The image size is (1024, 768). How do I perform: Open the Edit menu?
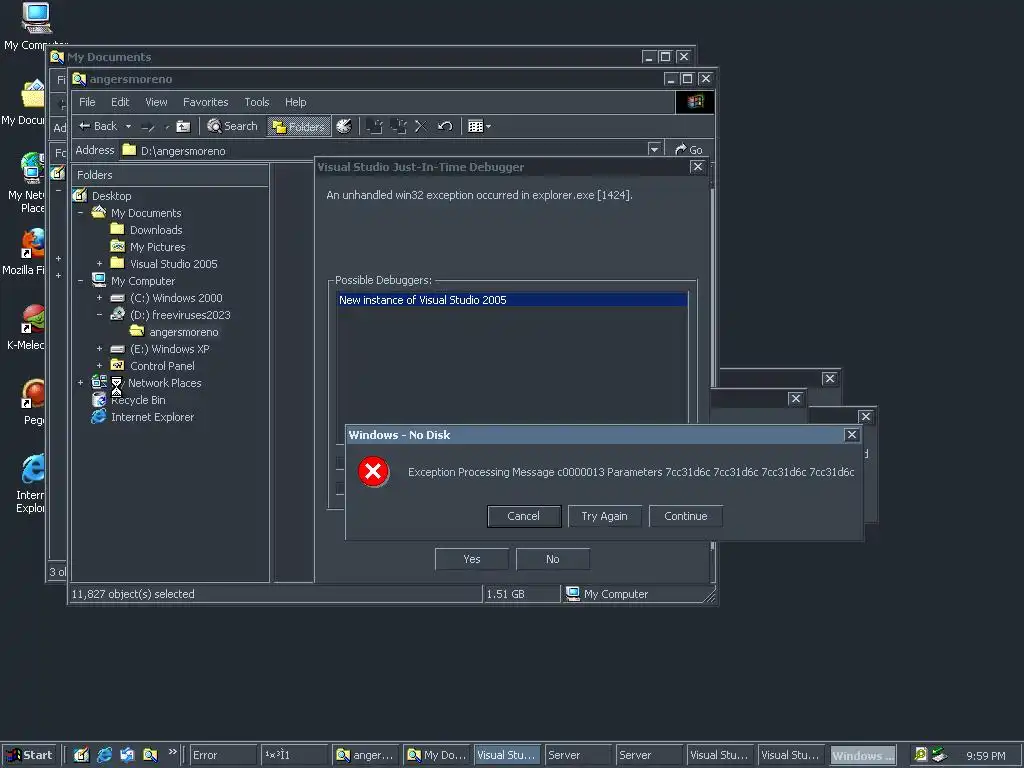pyautogui.click(x=120, y=102)
